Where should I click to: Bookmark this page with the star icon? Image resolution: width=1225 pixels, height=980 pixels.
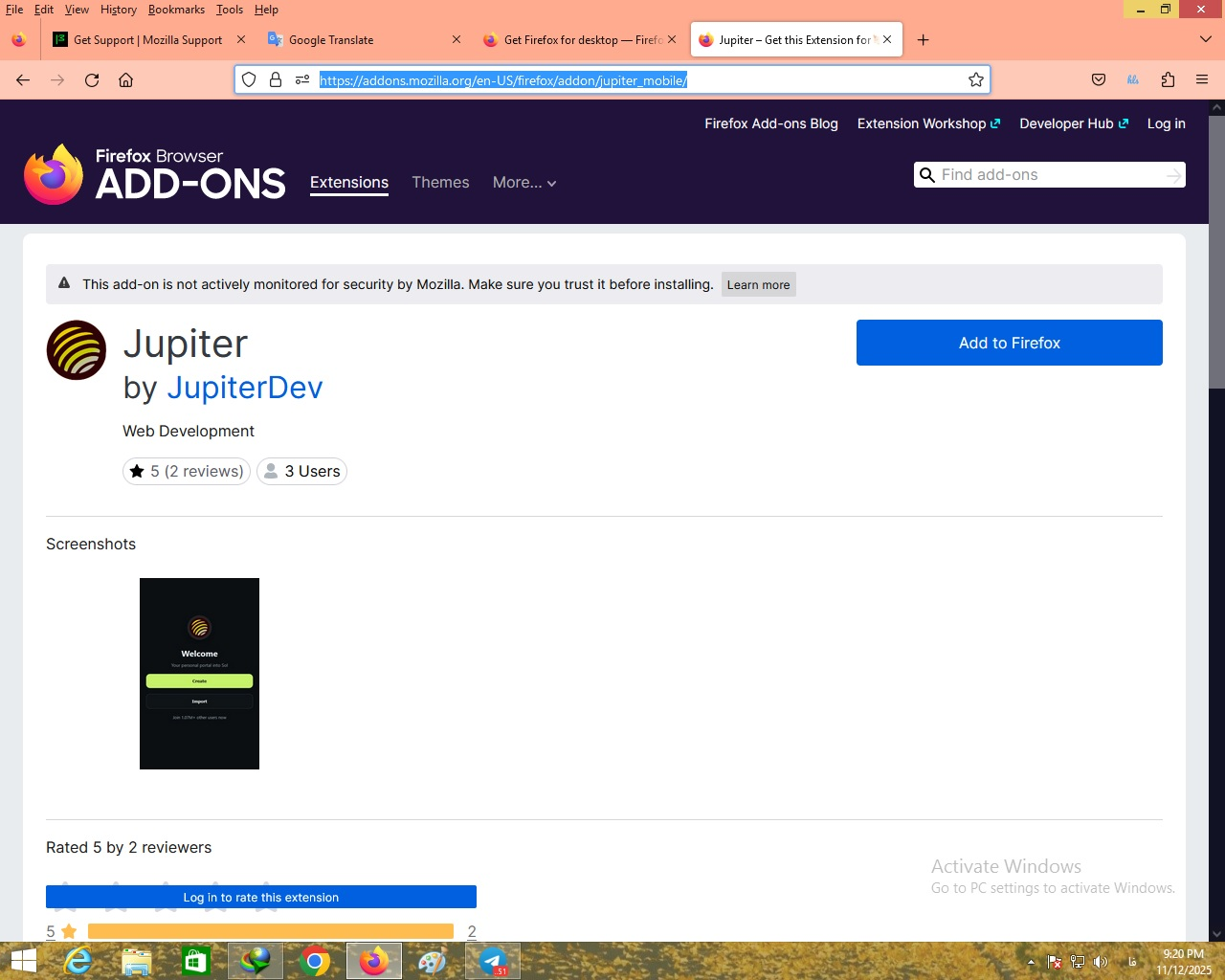point(976,80)
